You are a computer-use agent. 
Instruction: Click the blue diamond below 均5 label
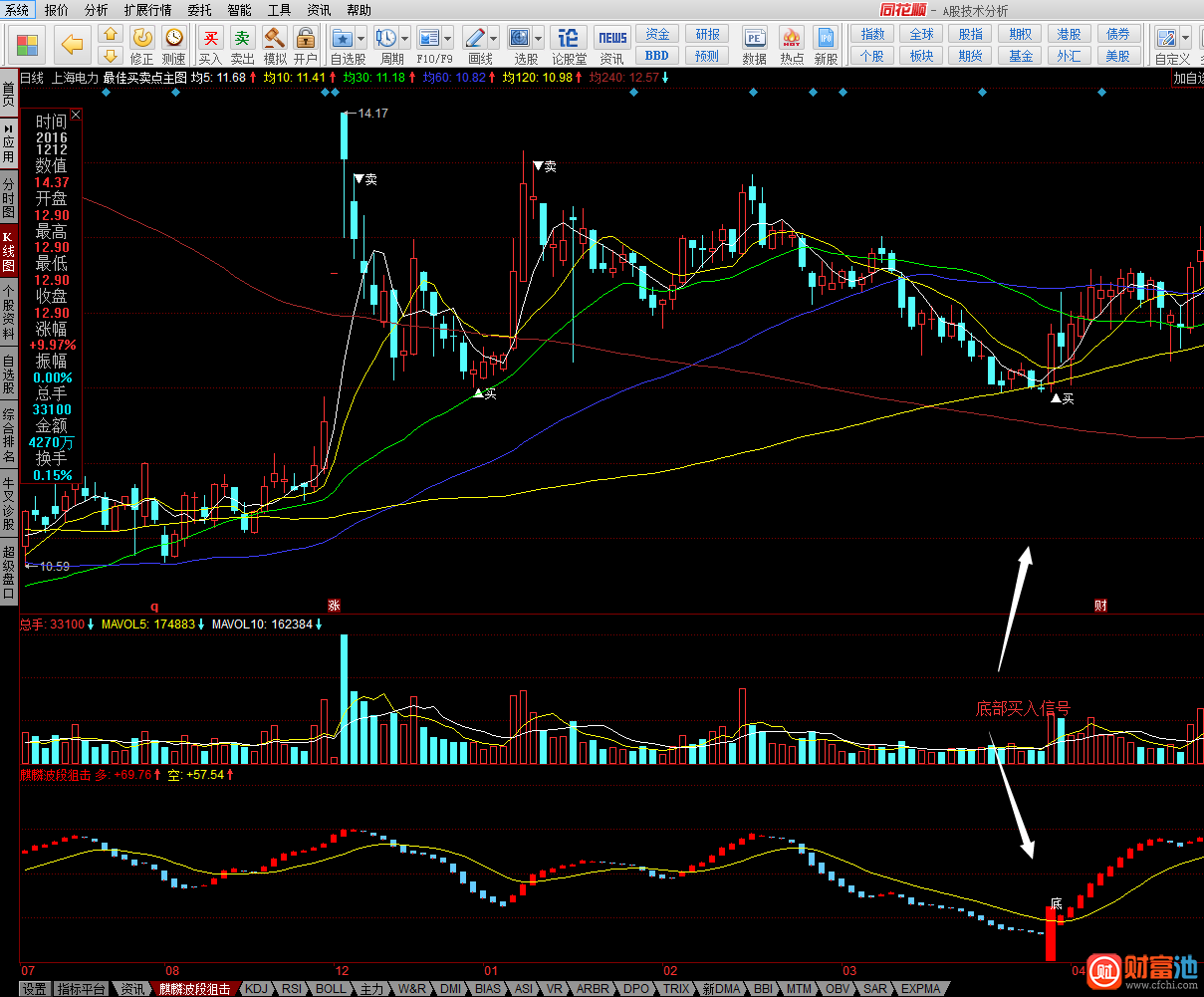(175, 93)
